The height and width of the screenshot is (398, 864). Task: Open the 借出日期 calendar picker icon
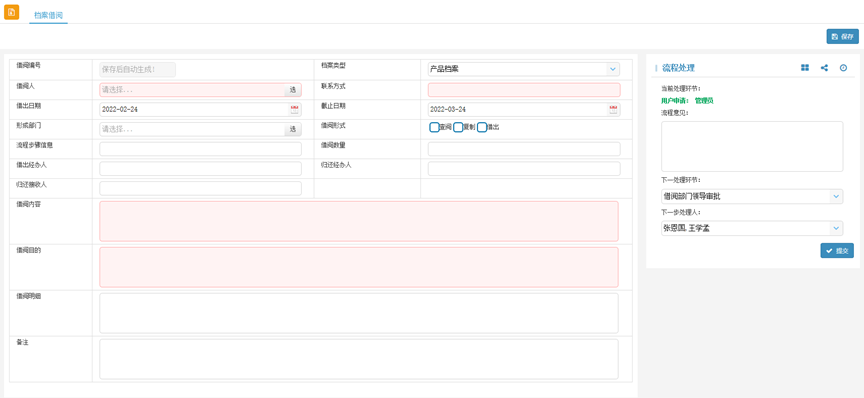[x=294, y=109]
